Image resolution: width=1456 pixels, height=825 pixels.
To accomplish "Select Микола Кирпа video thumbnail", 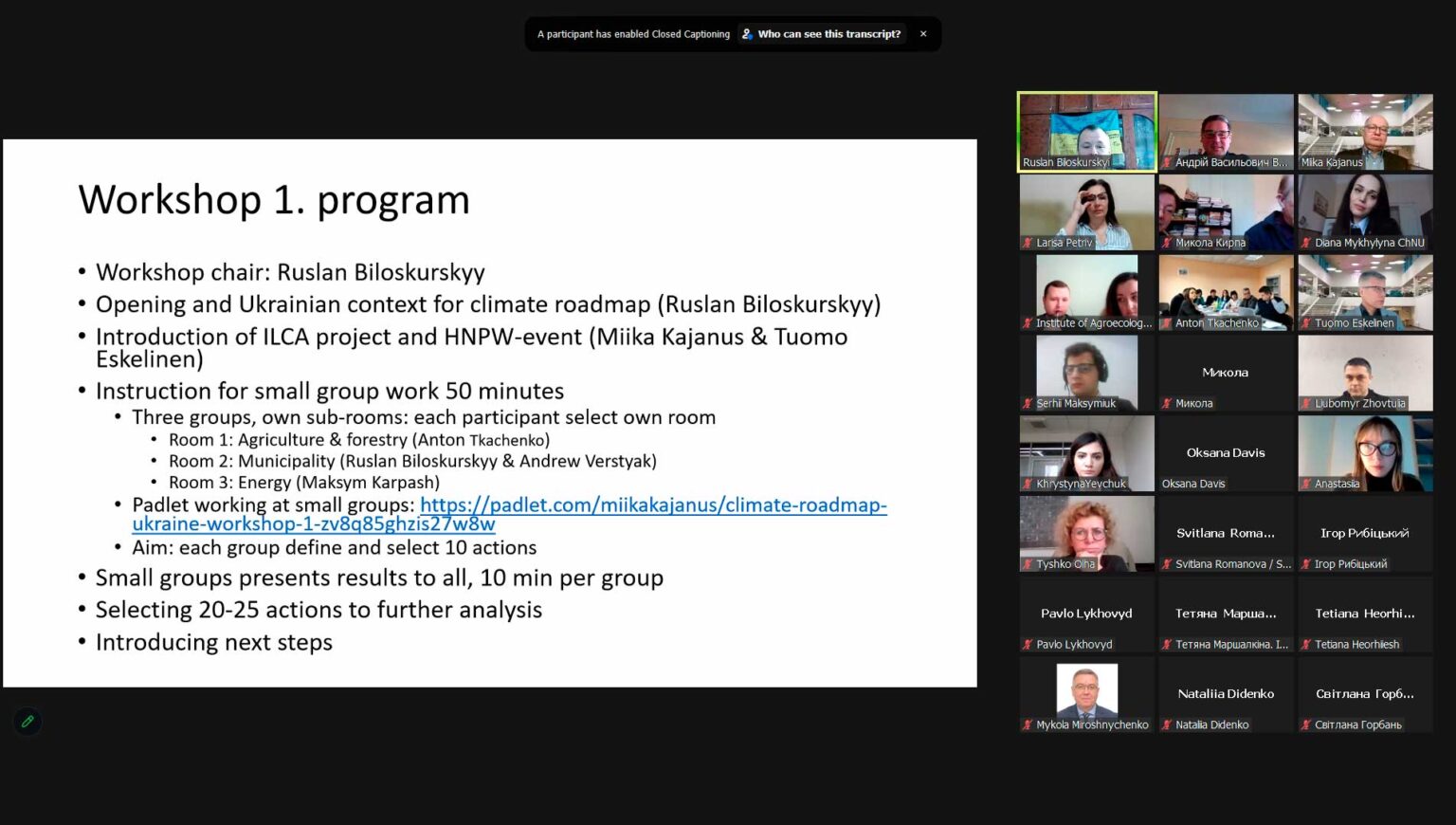I will 1226,212.
